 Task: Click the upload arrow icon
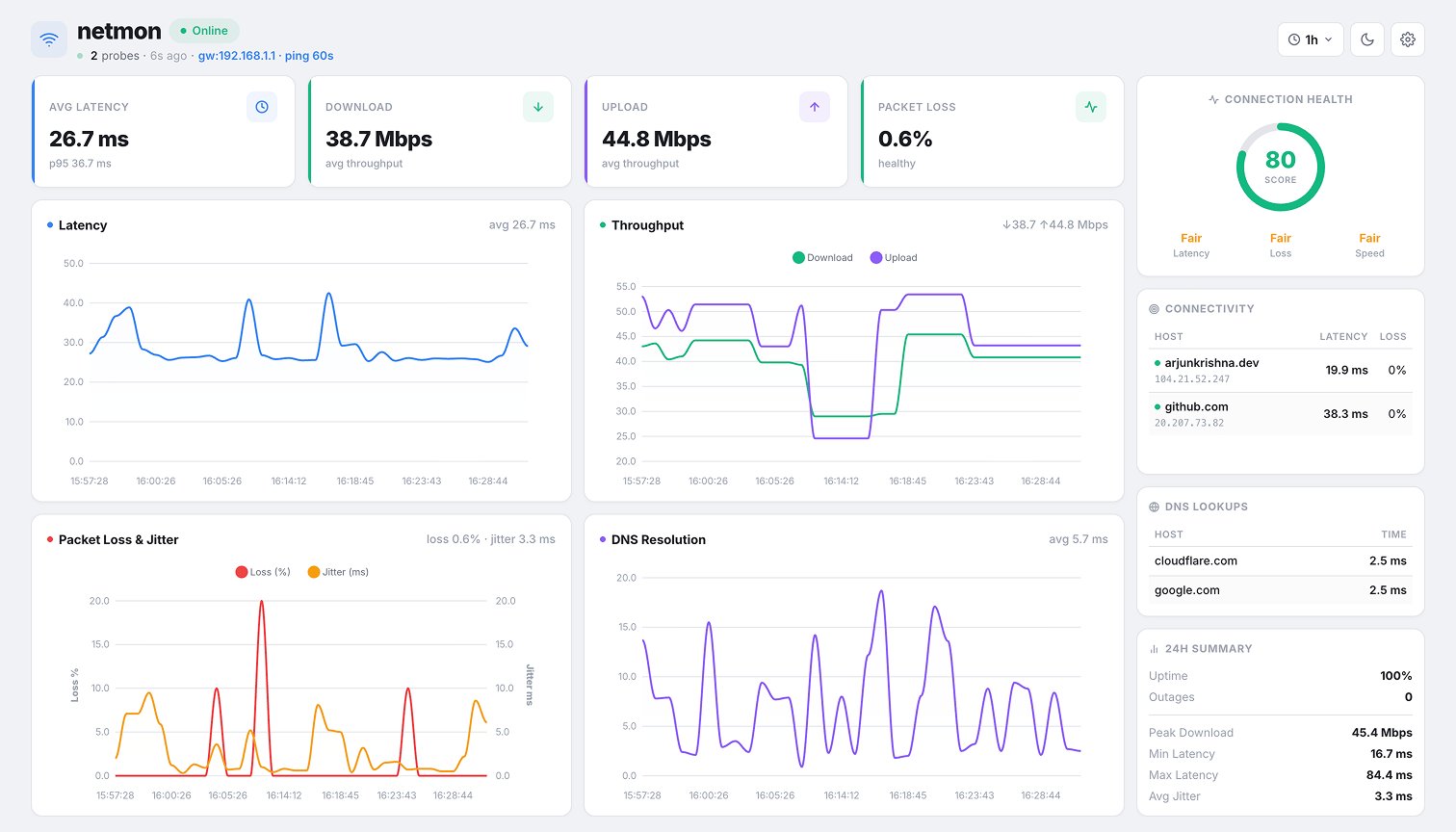(815, 107)
